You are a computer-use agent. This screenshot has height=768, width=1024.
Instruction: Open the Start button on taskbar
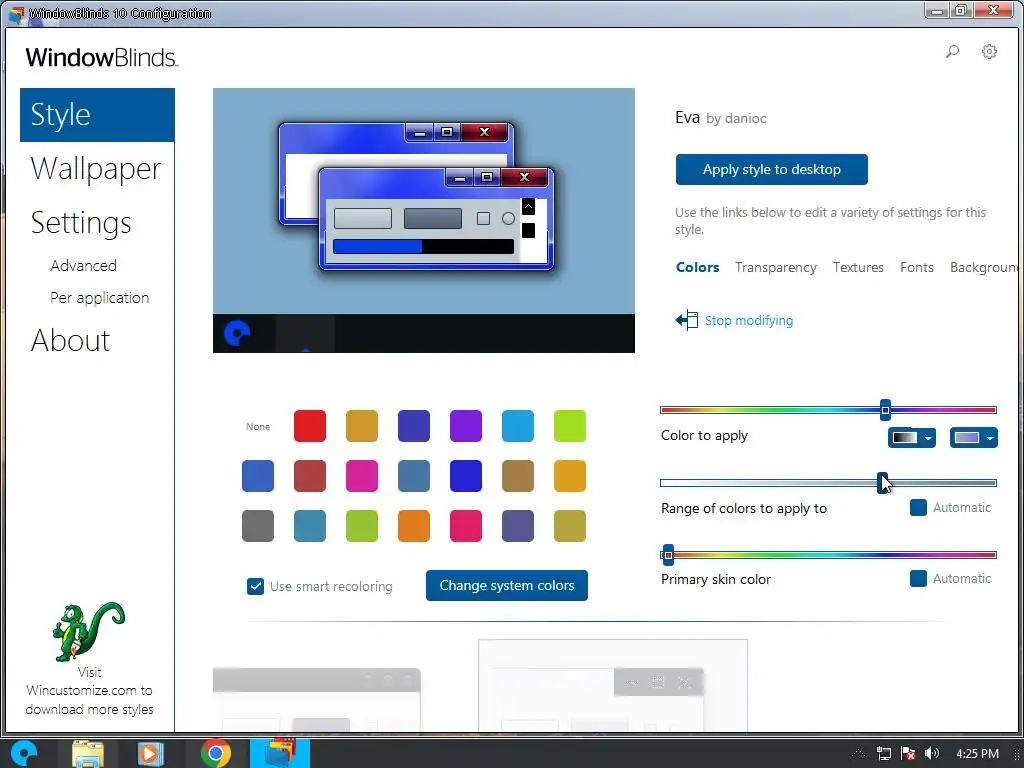(24, 753)
